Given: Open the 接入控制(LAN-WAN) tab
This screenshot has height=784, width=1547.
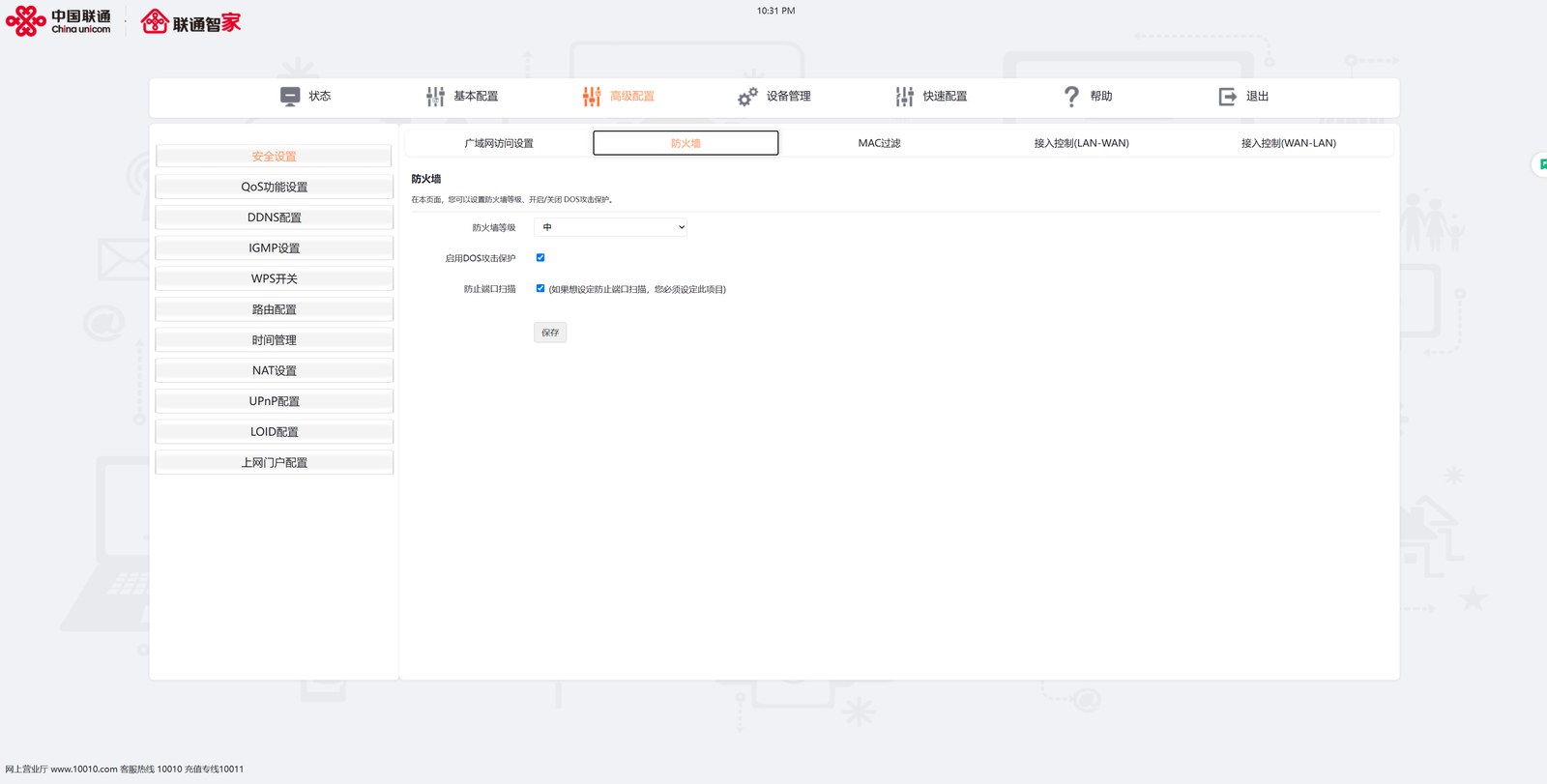Looking at the screenshot, I should [1081, 143].
